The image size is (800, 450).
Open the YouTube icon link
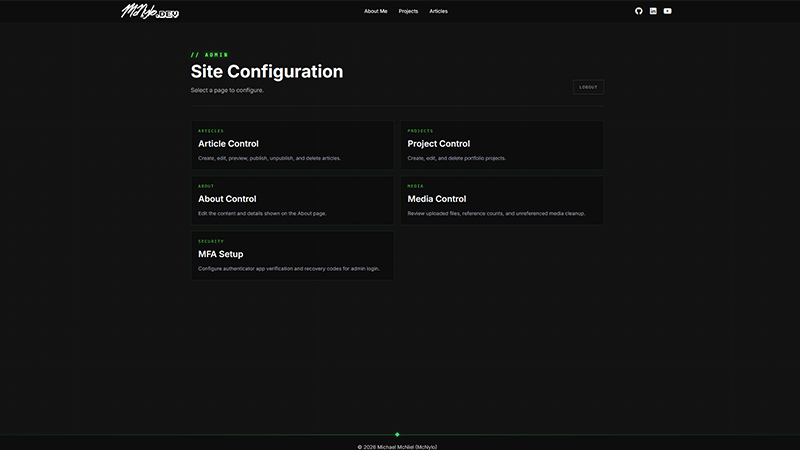point(667,11)
